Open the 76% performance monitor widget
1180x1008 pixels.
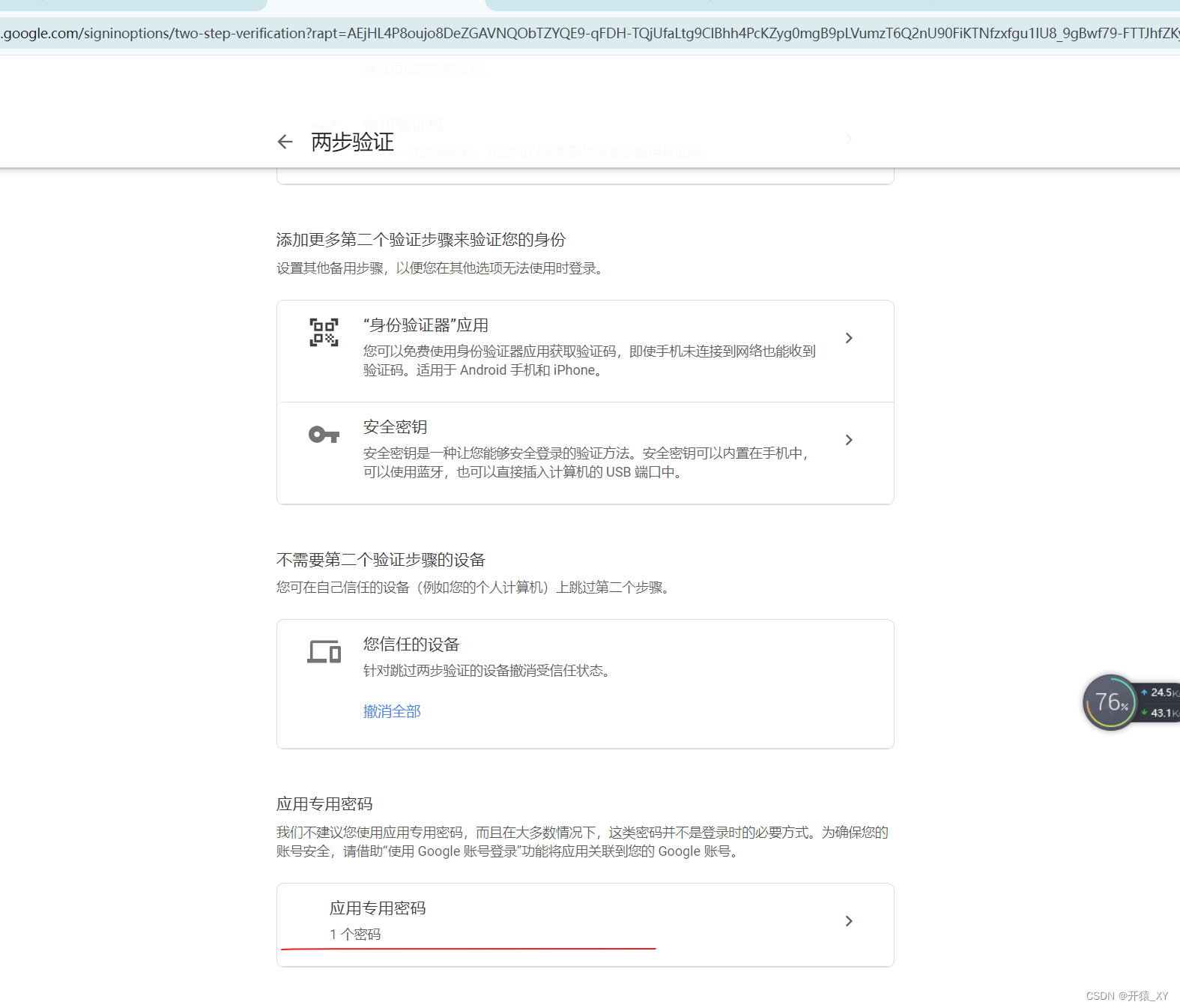tap(1111, 702)
